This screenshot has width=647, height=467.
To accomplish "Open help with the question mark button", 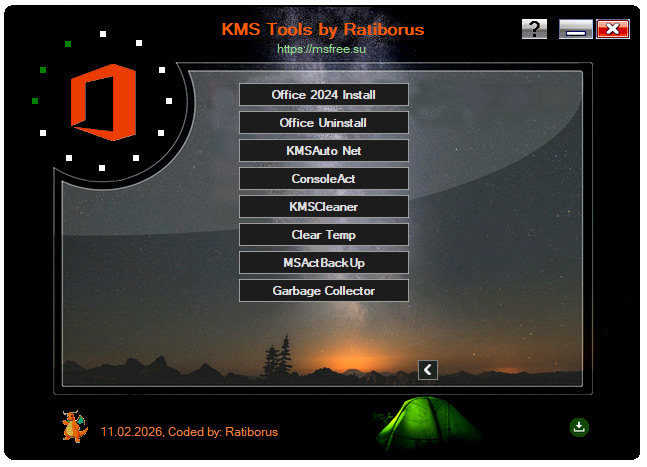I will pos(534,29).
